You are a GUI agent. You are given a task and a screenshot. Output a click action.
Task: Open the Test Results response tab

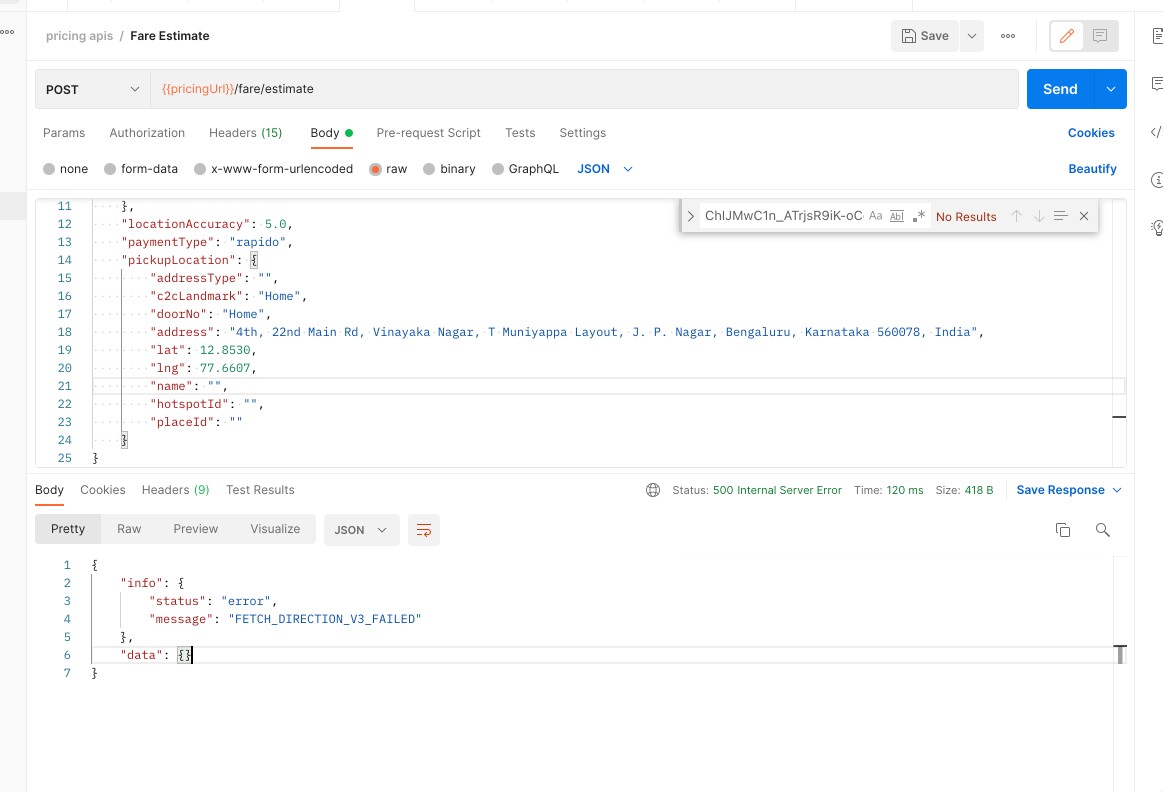(260, 490)
